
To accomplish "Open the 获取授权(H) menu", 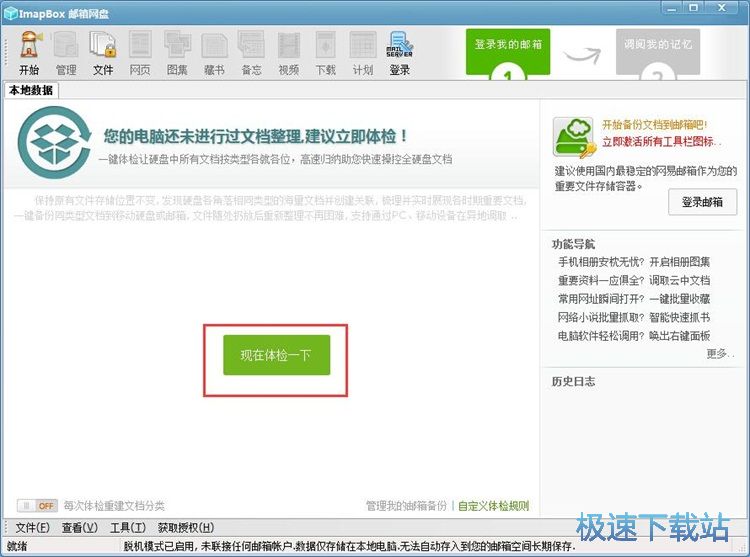I will [x=186, y=527].
